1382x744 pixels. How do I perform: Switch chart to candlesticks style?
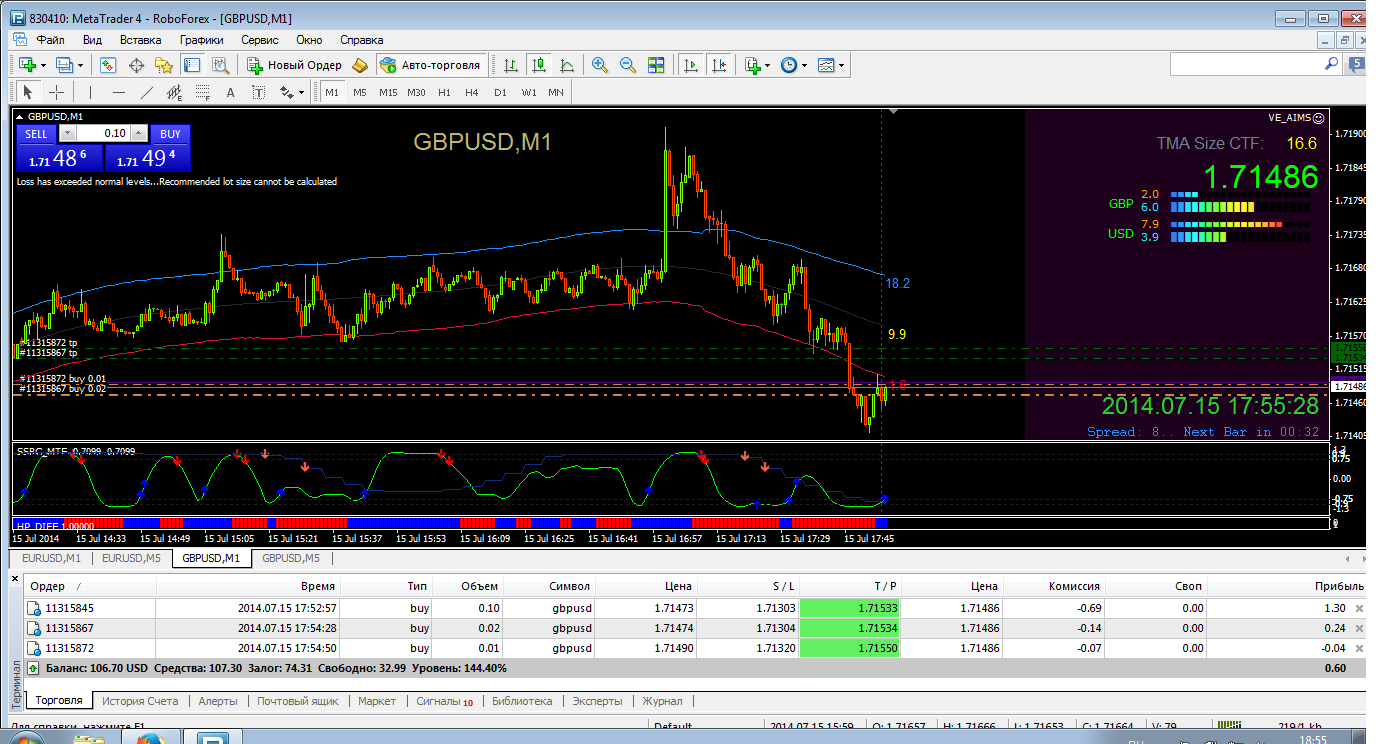coord(539,65)
